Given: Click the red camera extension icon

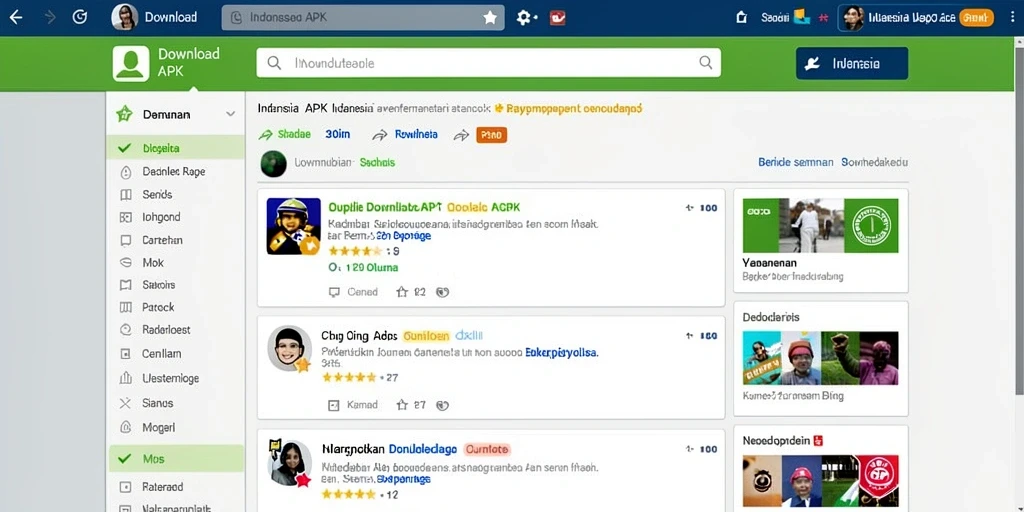Looking at the screenshot, I should 557,18.
